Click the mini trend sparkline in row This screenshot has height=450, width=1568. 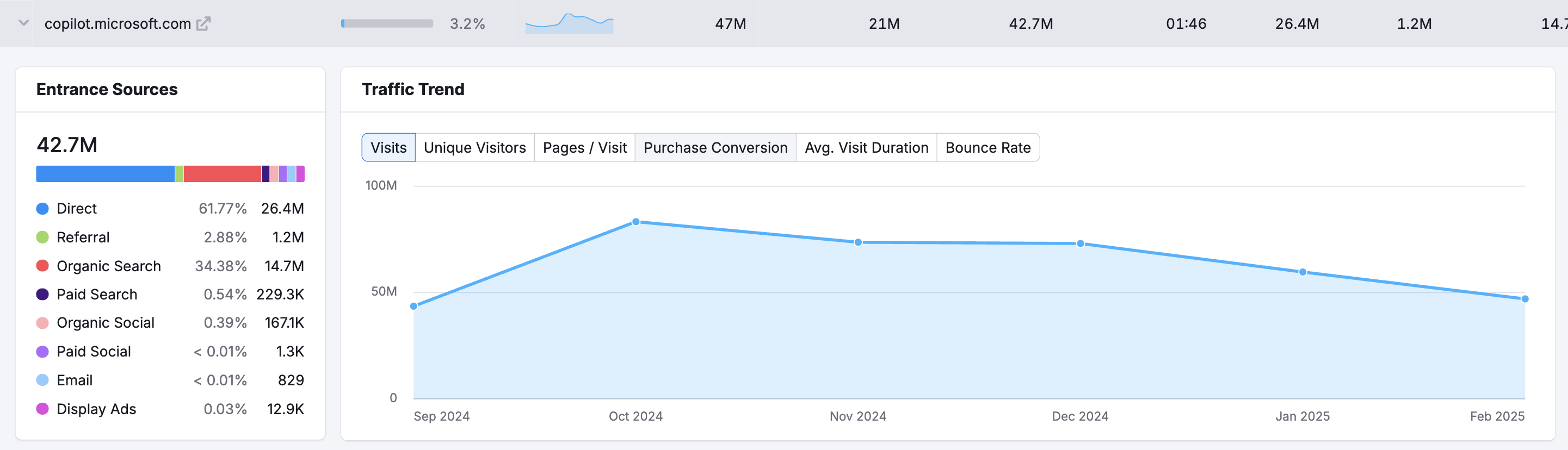[569, 24]
